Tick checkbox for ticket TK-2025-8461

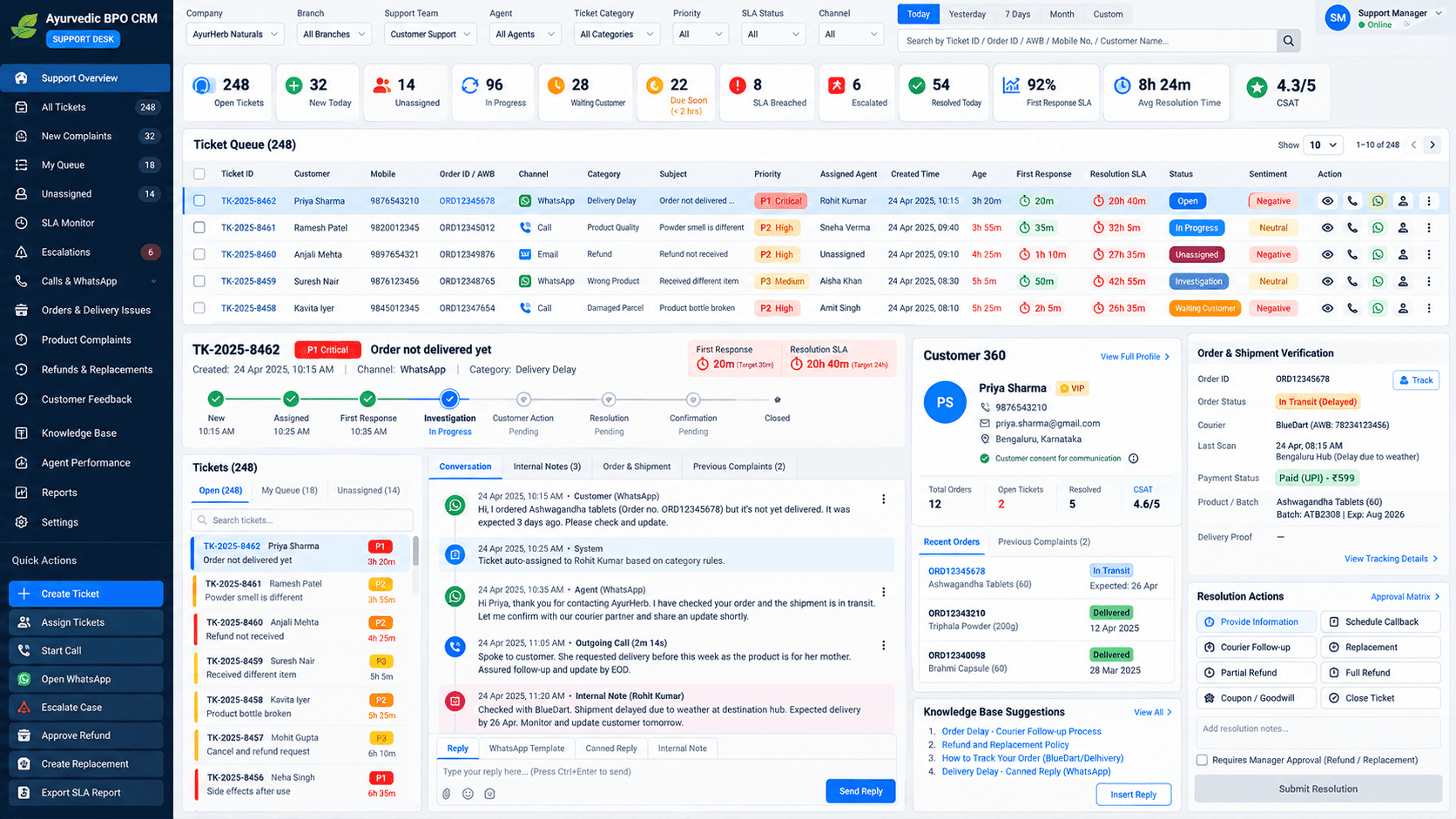(199, 228)
